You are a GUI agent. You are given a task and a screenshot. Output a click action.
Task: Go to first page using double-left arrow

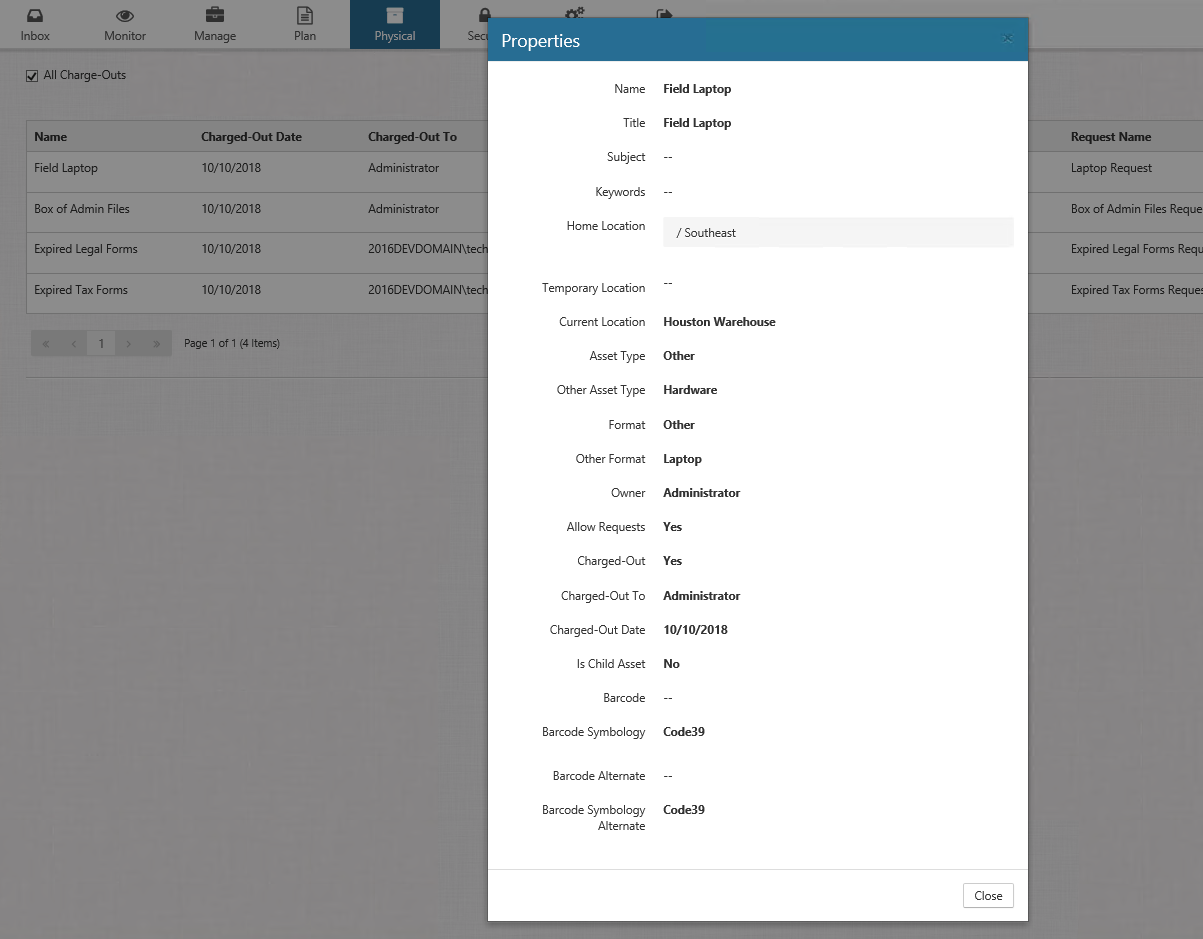[46, 344]
